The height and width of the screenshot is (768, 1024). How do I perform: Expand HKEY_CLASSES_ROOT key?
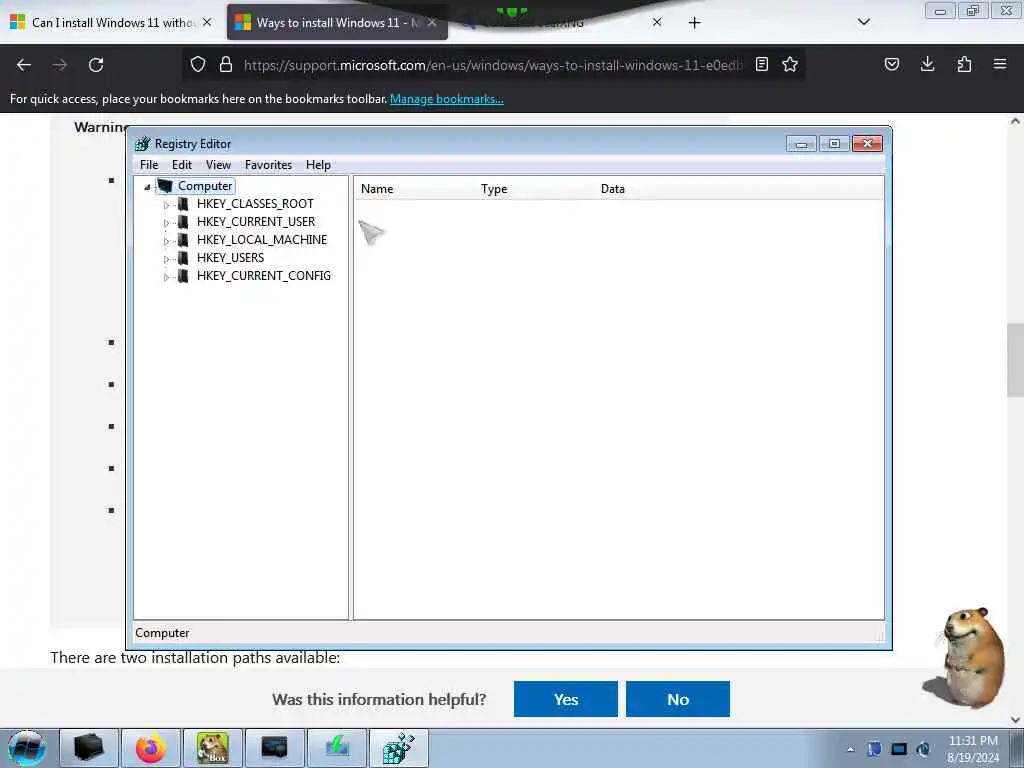[166, 204]
